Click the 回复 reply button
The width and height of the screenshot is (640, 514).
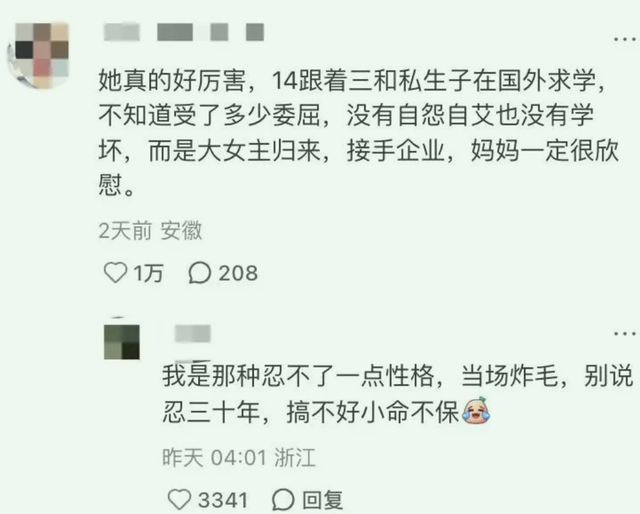point(322,500)
